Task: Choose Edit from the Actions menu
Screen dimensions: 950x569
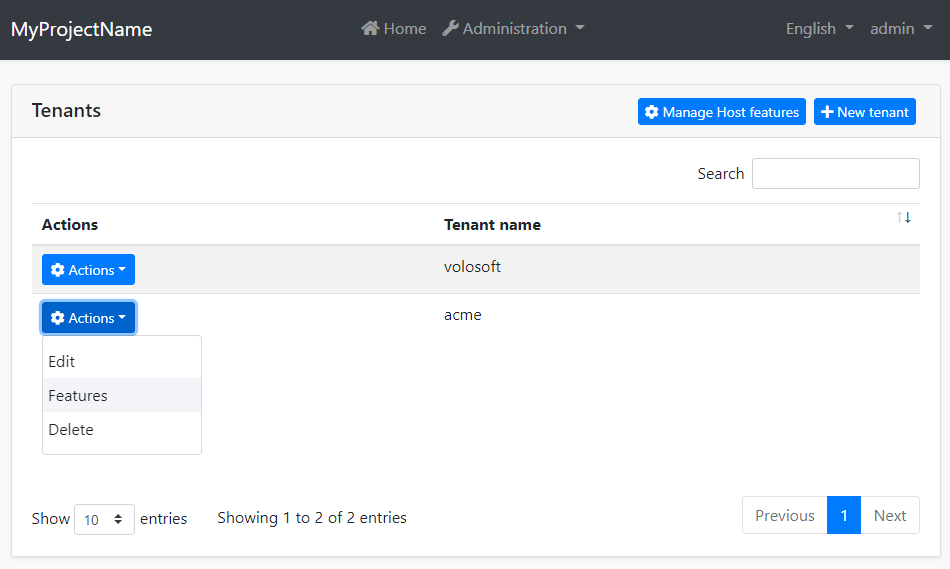Action: click(x=62, y=362)
